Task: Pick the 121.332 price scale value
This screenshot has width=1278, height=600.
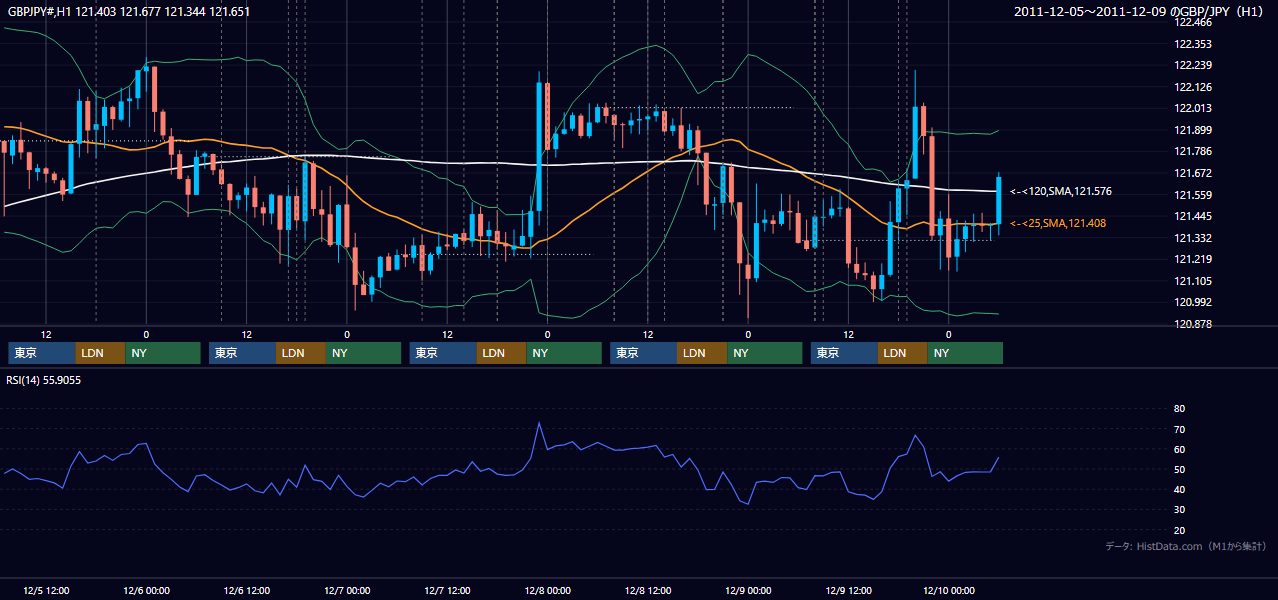Action: pos(1191,238)
